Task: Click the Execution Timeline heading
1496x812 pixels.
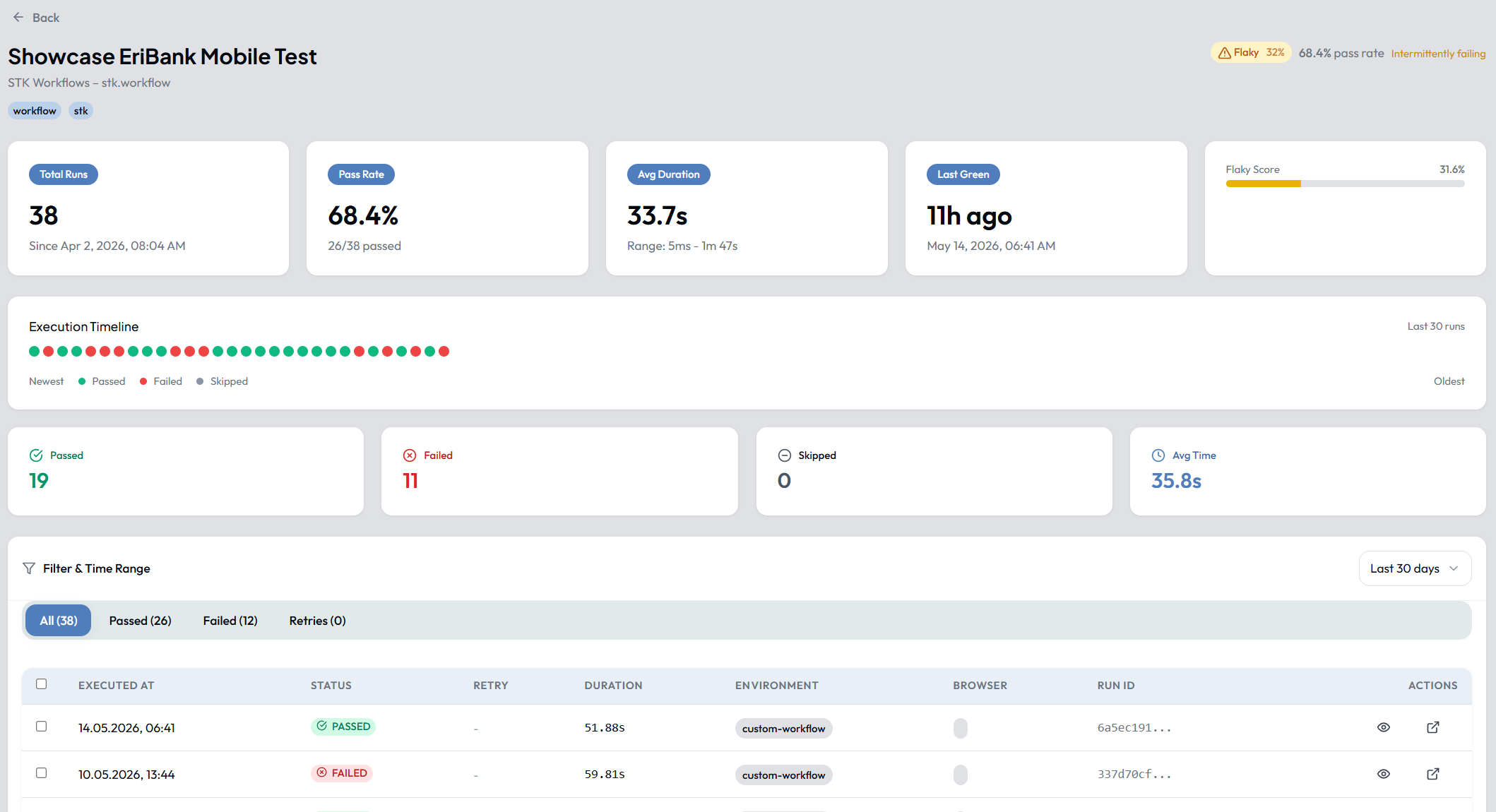Action: [x=83, y=327]
